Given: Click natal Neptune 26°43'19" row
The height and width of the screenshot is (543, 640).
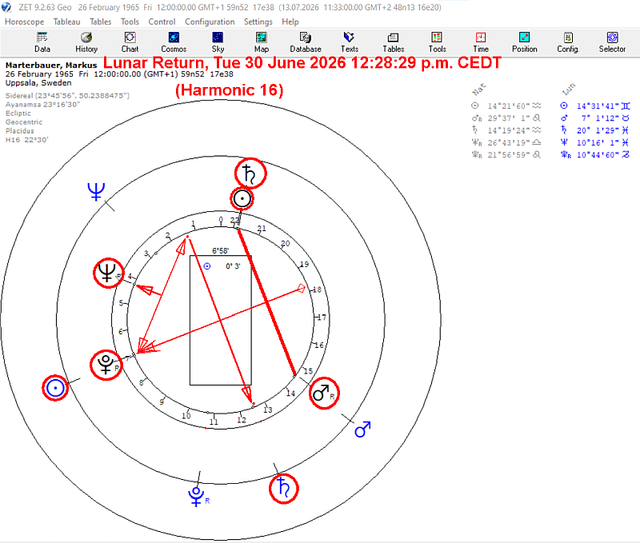Looking at the screenshot, I should 506,142.
